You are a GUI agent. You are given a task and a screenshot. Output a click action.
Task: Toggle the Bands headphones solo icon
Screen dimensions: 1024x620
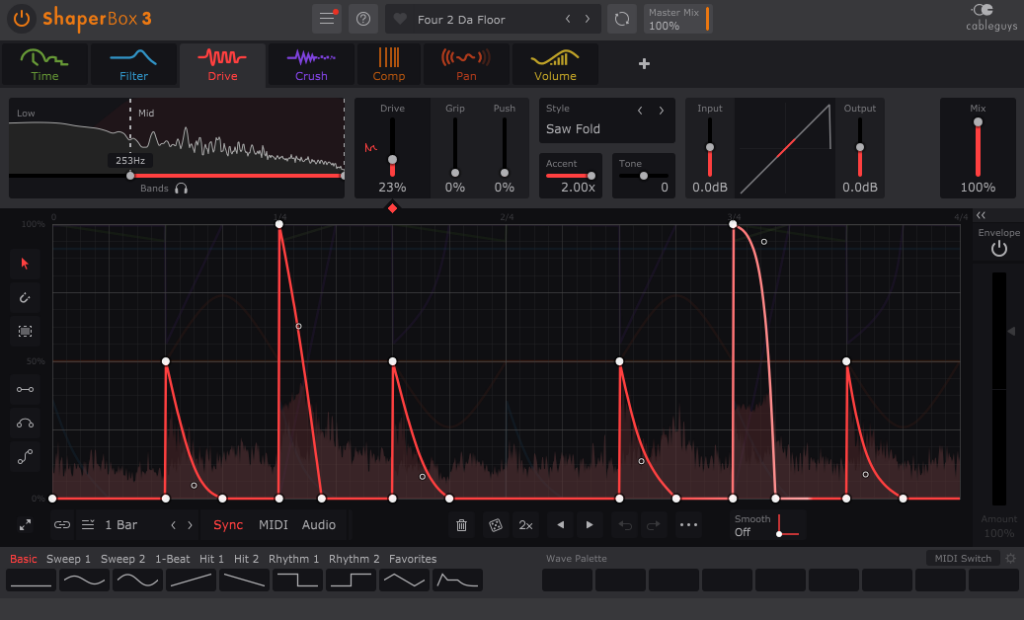pyautogui.click(x=181, y=188)
